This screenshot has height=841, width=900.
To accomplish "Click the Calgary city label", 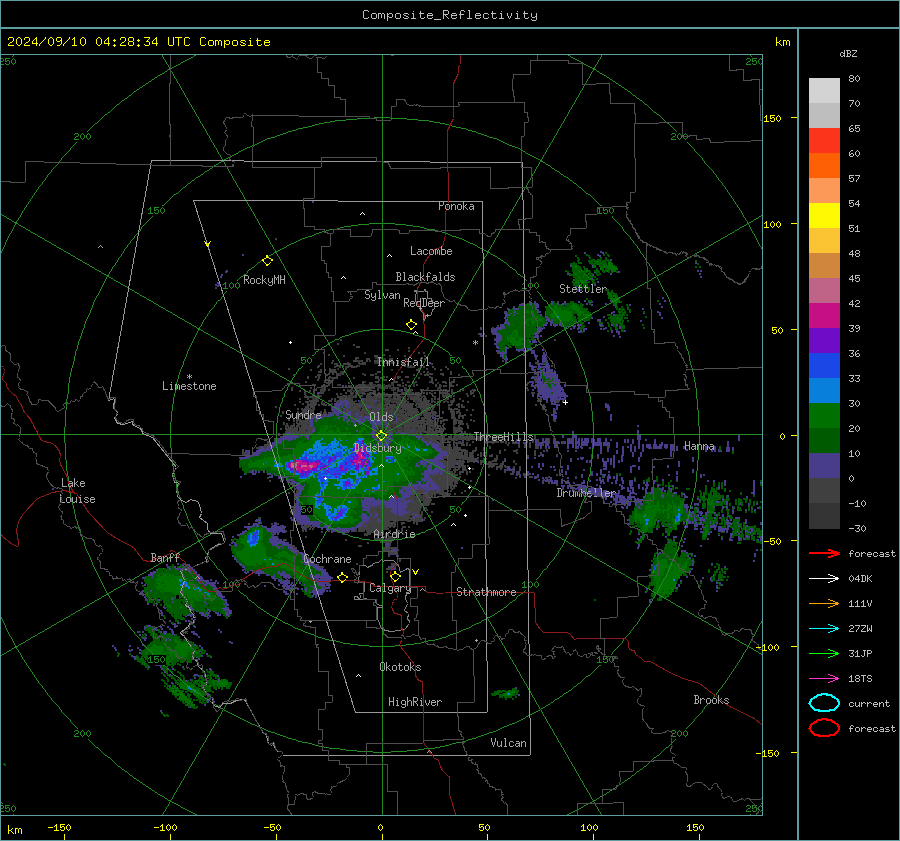I will [x=390, y=588].
